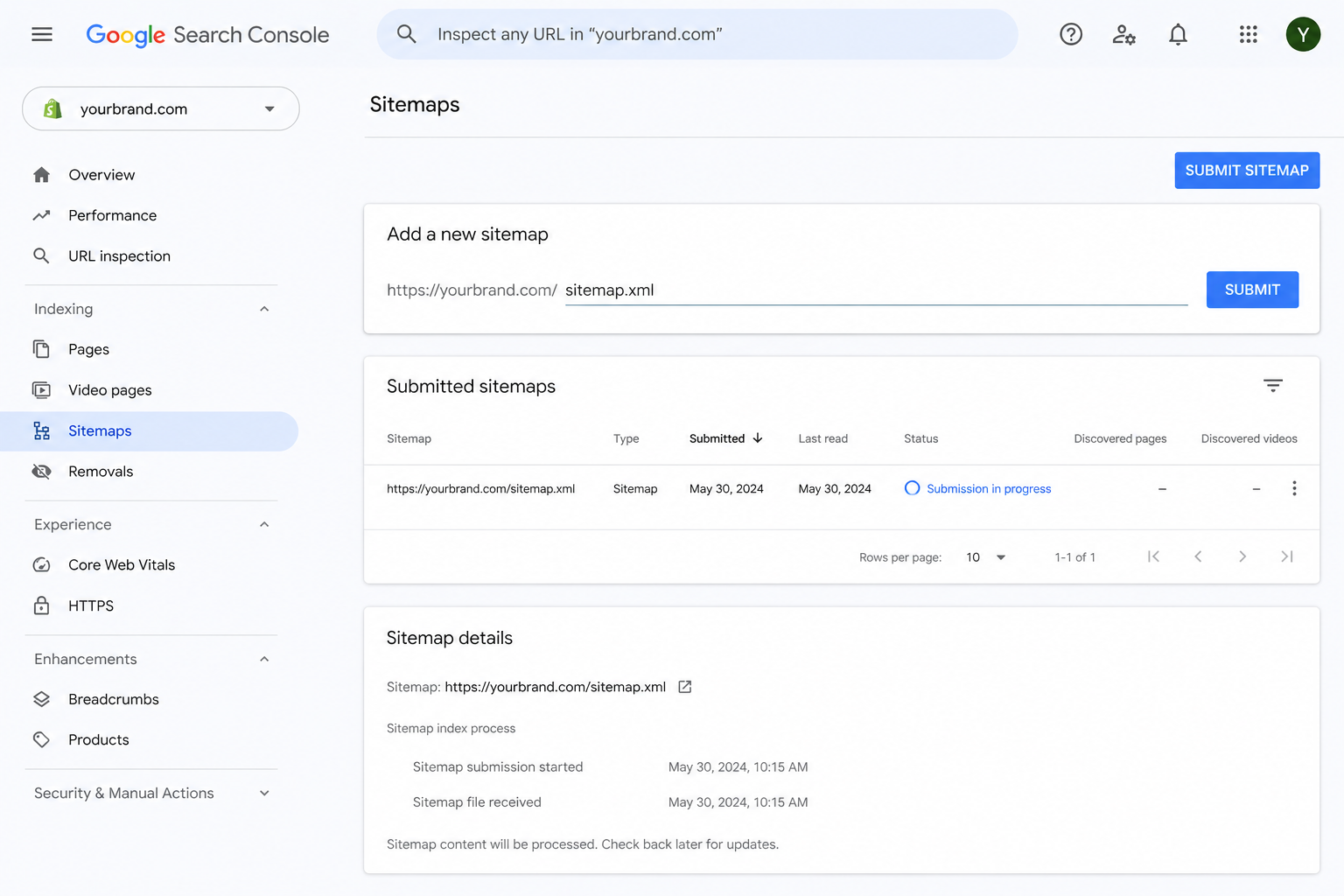Viewport: 1344px width, 896px height.
Task: Click the sitemap URL link in details
Action: 555,687
